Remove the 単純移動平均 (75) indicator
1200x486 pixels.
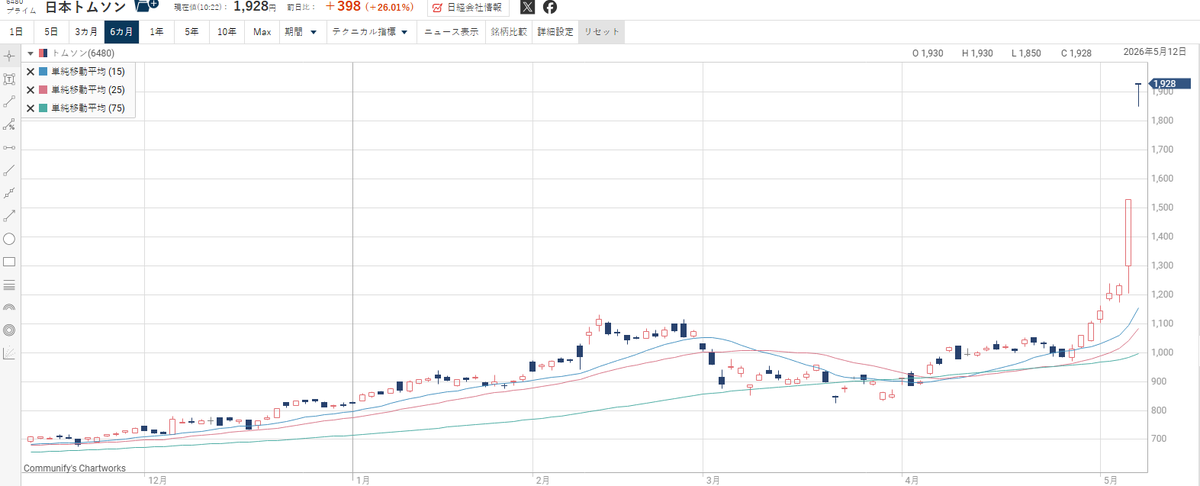coord(30,108)
